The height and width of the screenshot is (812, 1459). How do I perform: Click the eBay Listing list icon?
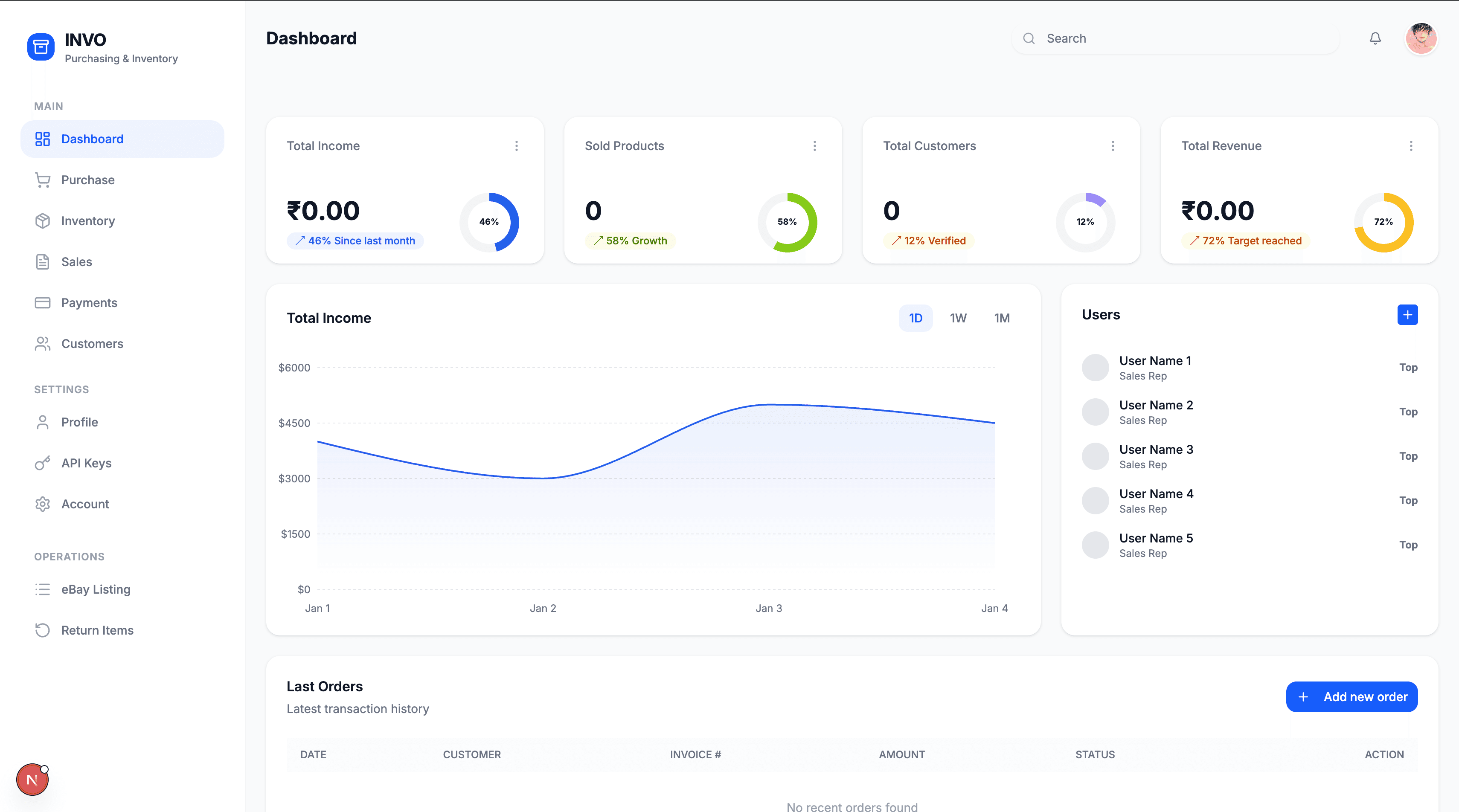click(43, 589)
